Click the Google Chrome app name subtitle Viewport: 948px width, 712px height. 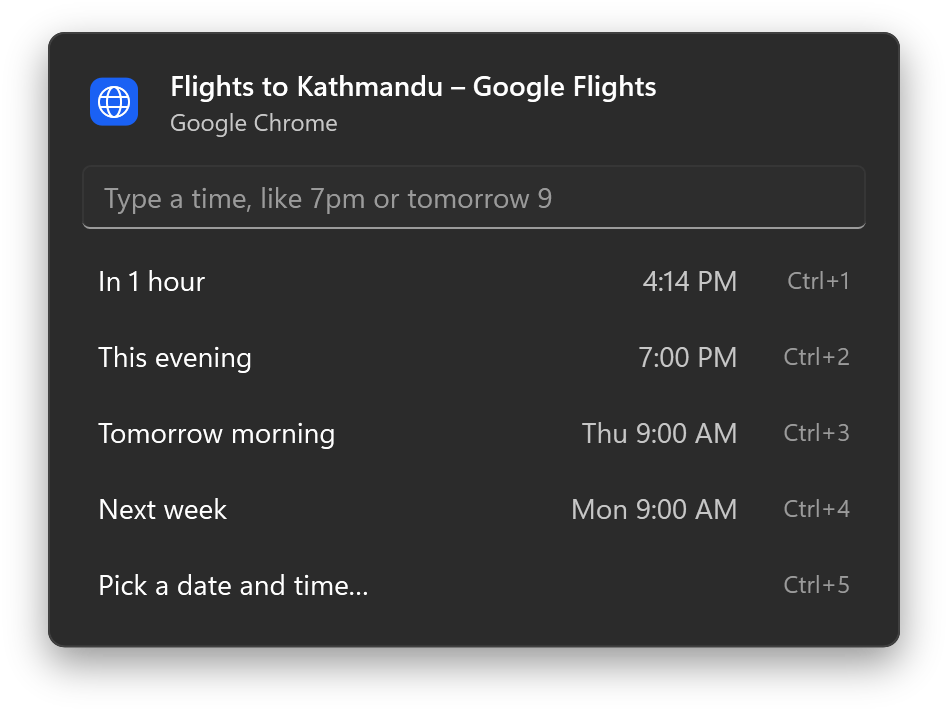click(253, 123)
